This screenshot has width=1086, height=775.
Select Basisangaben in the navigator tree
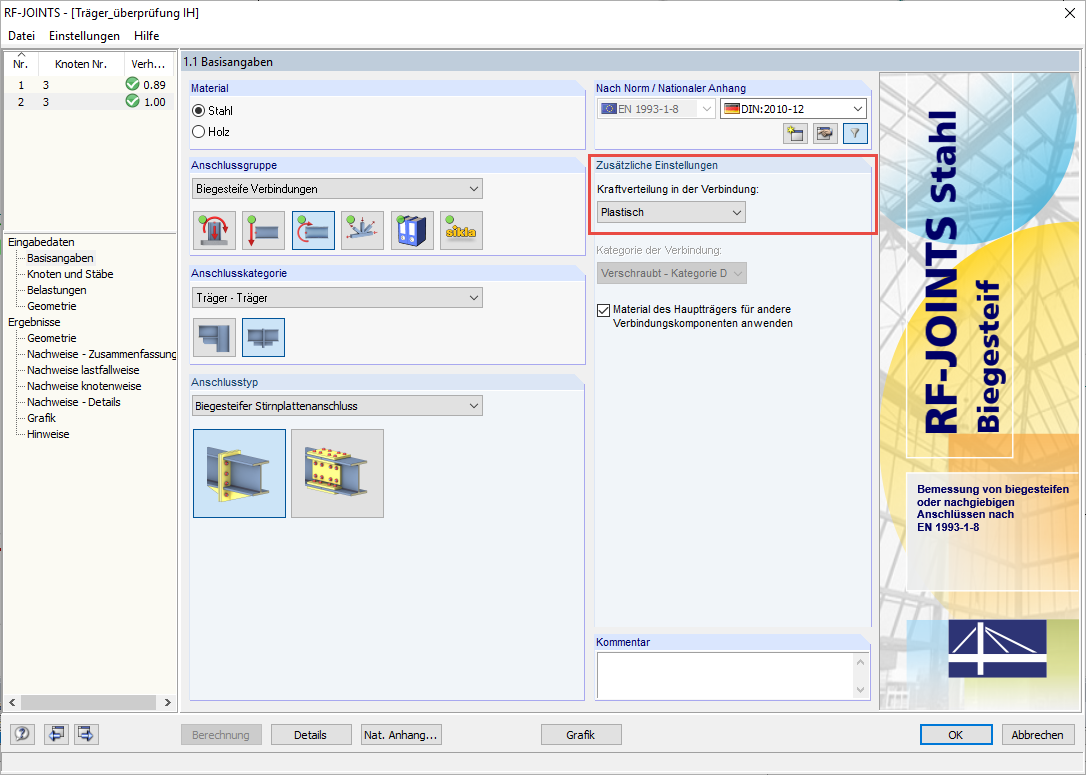coord(60,258)
